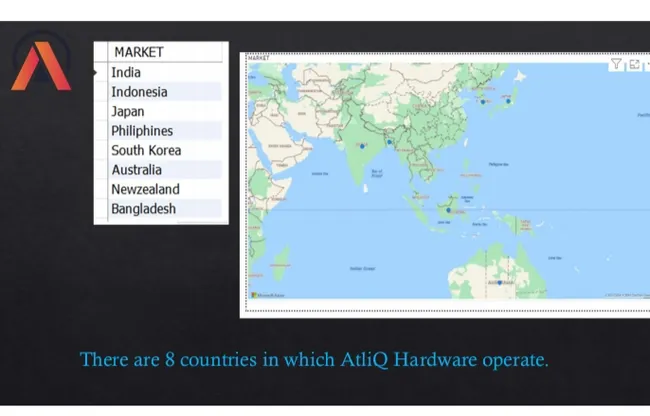Screen dimensions: 650x416
Task: Click the Microsoft Azure logo on the map
Action: point(268,295)
